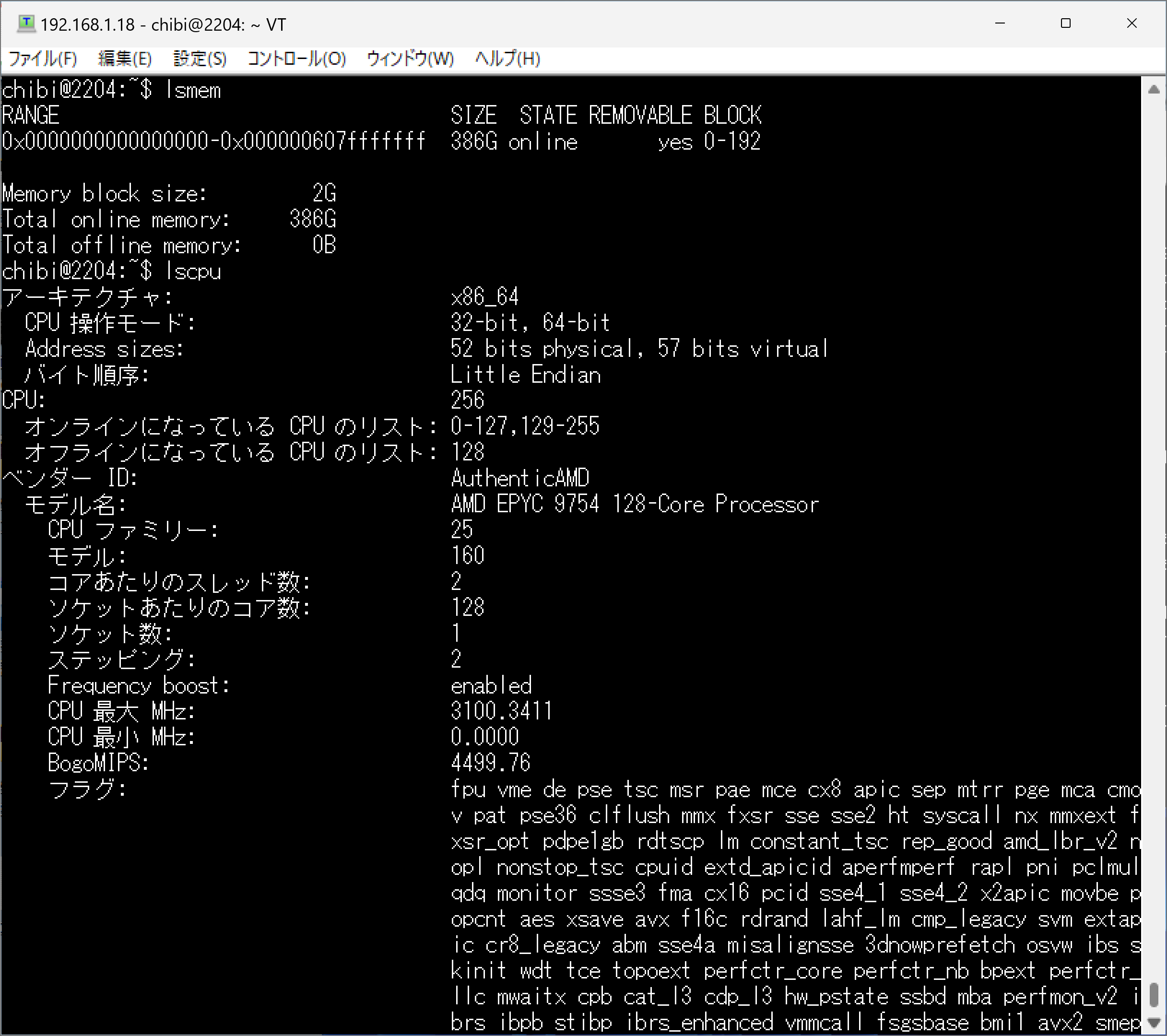Screen dimensions: 1167x1036
Task: Open the コントロール(O) menu
Action: tap(296, 58)
